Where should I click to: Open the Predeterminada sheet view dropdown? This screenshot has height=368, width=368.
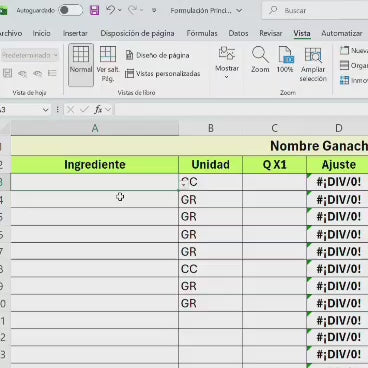[x=29, y=55]
